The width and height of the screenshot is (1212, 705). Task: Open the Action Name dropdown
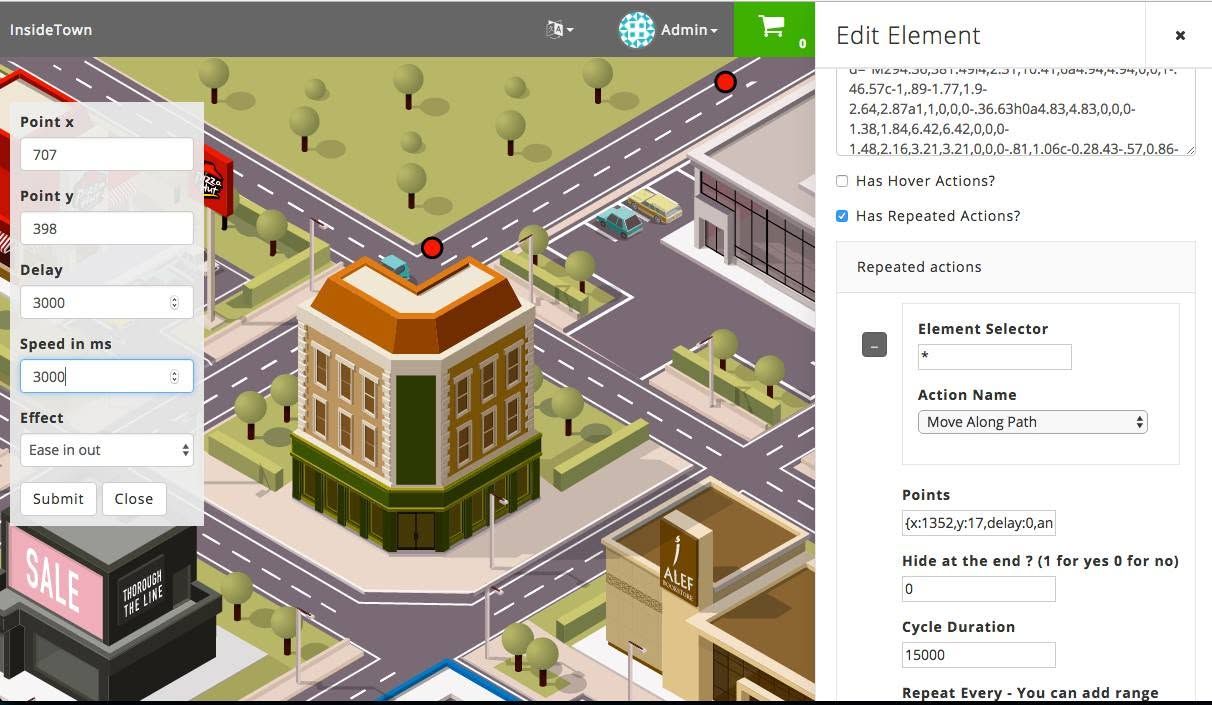pos(1033,422)
